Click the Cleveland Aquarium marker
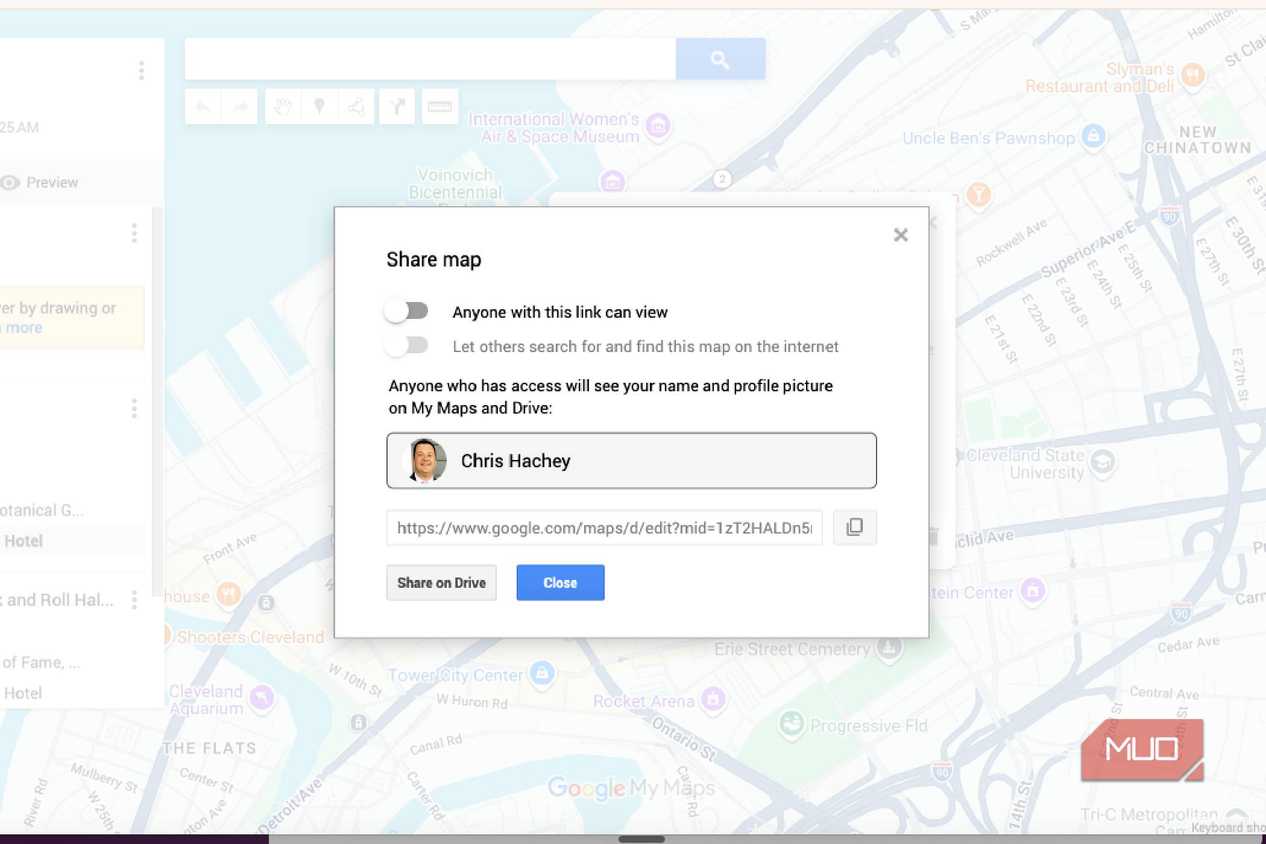The width and height of the screenshot is (1266, 844). [x=262, y=697]
